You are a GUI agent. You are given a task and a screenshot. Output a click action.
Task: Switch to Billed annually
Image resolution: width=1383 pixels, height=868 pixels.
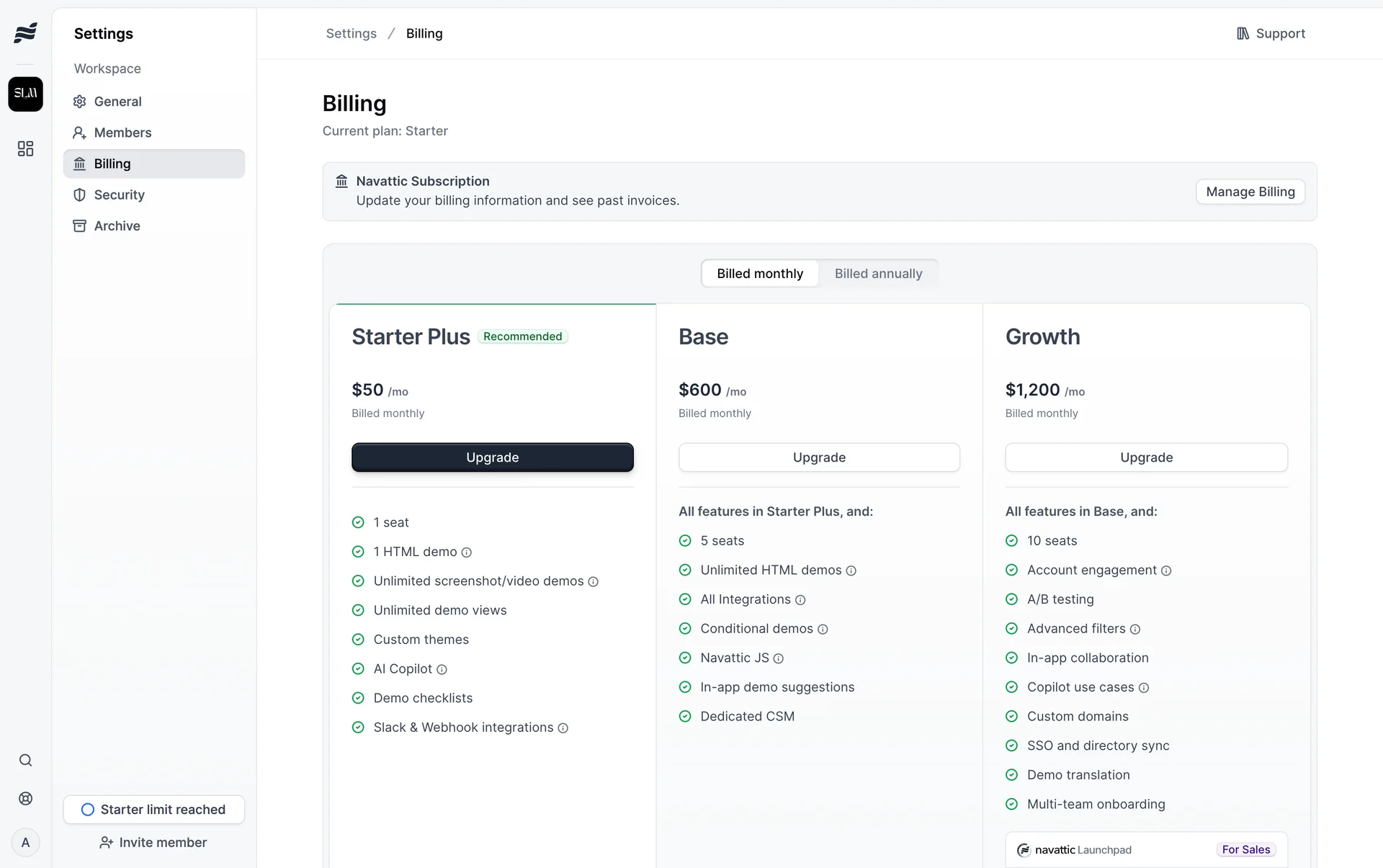coord(877,274)
